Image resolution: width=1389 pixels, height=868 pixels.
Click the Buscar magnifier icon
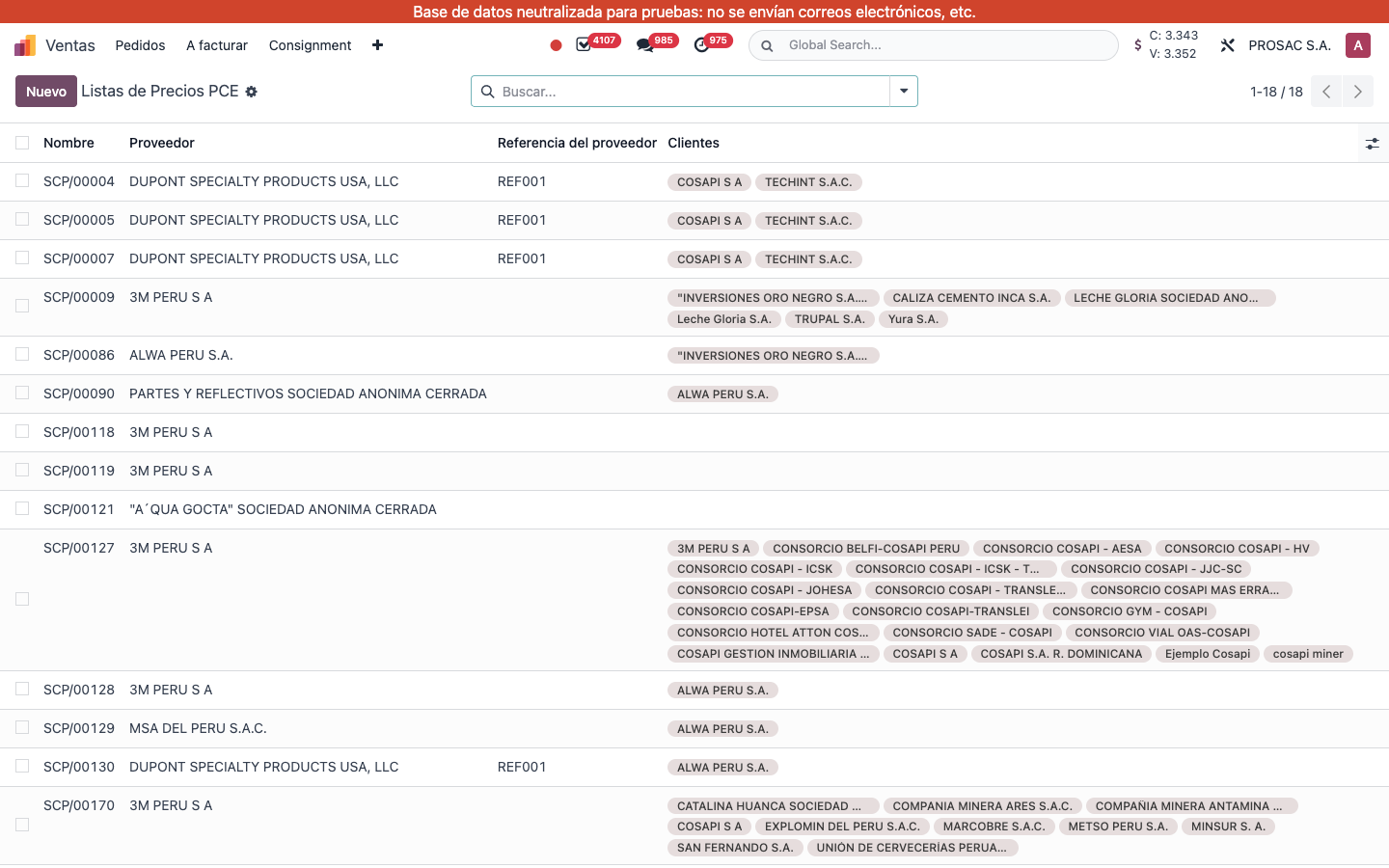pyautogui.click(x=488, y=92)
